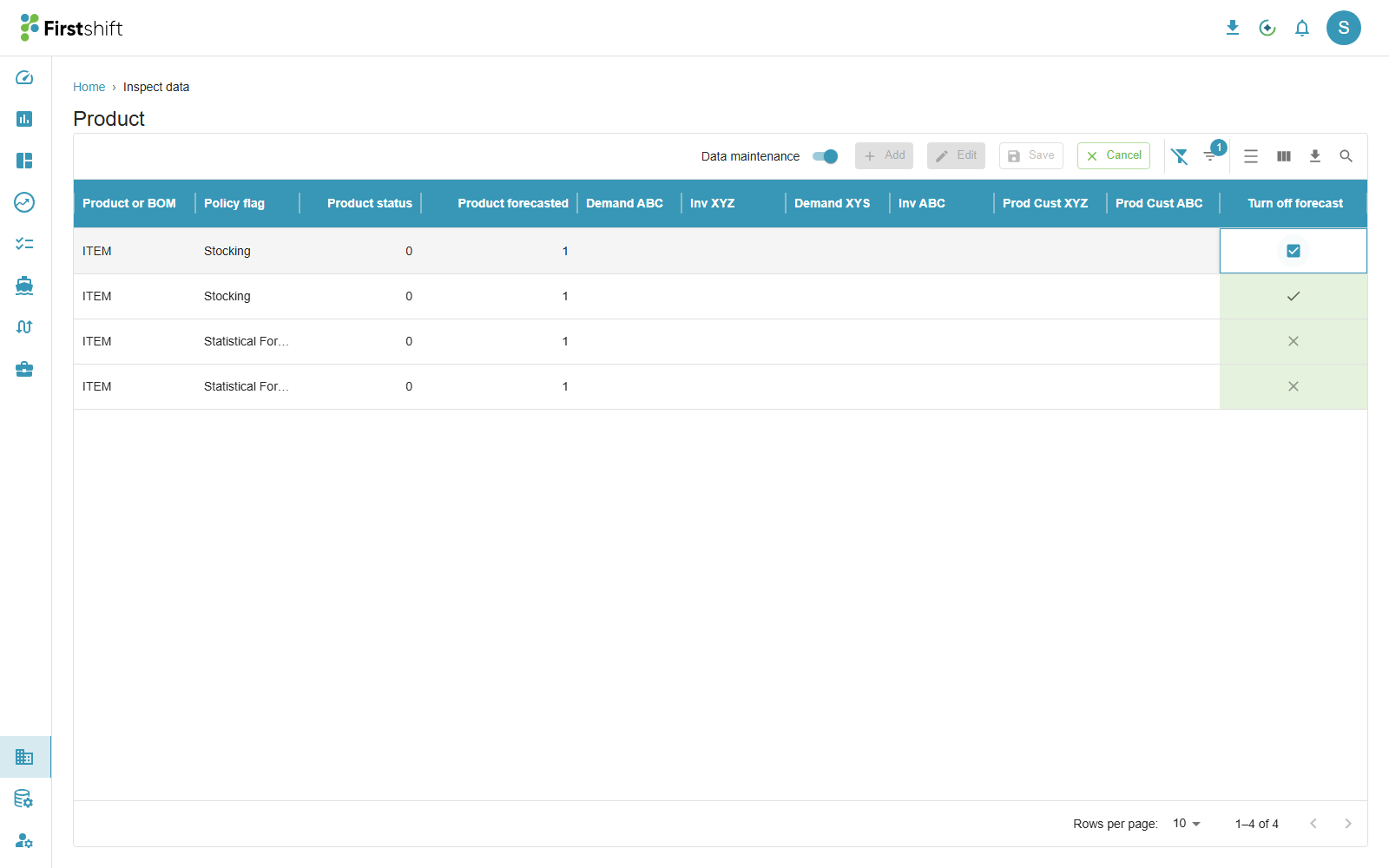The width and height of the screenshot is (1389, 868).
Task: Open the route arrows icon in sidebar
Action: pyautogui.click(x=24, y=327)
